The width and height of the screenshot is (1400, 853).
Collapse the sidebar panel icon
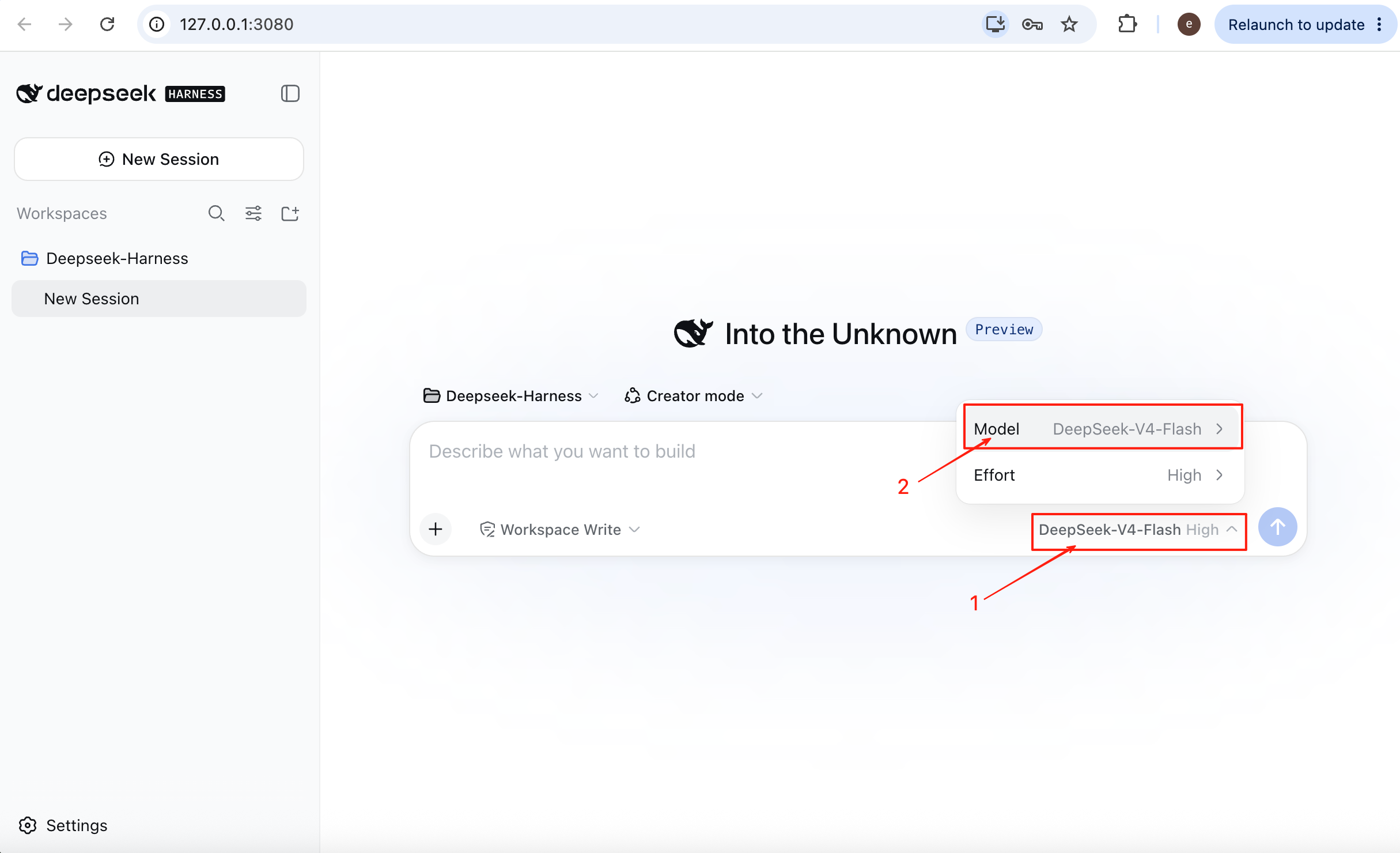pyautogui.click(x=290, y=93)
